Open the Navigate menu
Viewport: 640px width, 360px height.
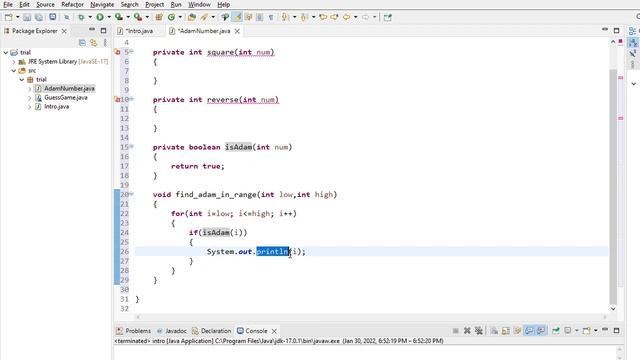pos(102,4)
